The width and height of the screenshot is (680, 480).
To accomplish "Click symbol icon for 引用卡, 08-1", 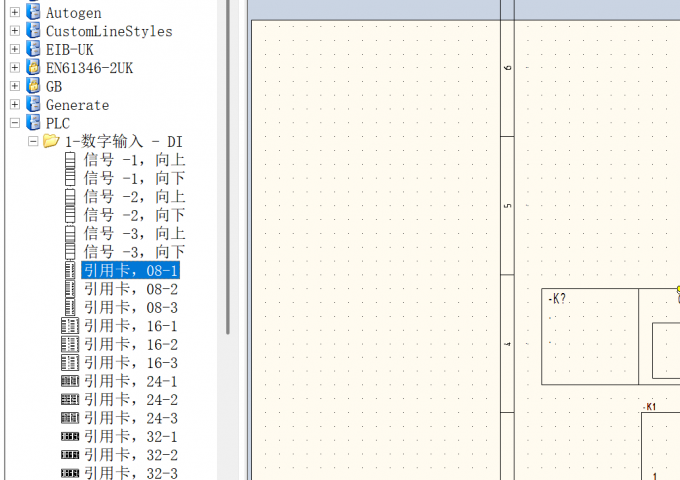I will click(x=70, y=270).
